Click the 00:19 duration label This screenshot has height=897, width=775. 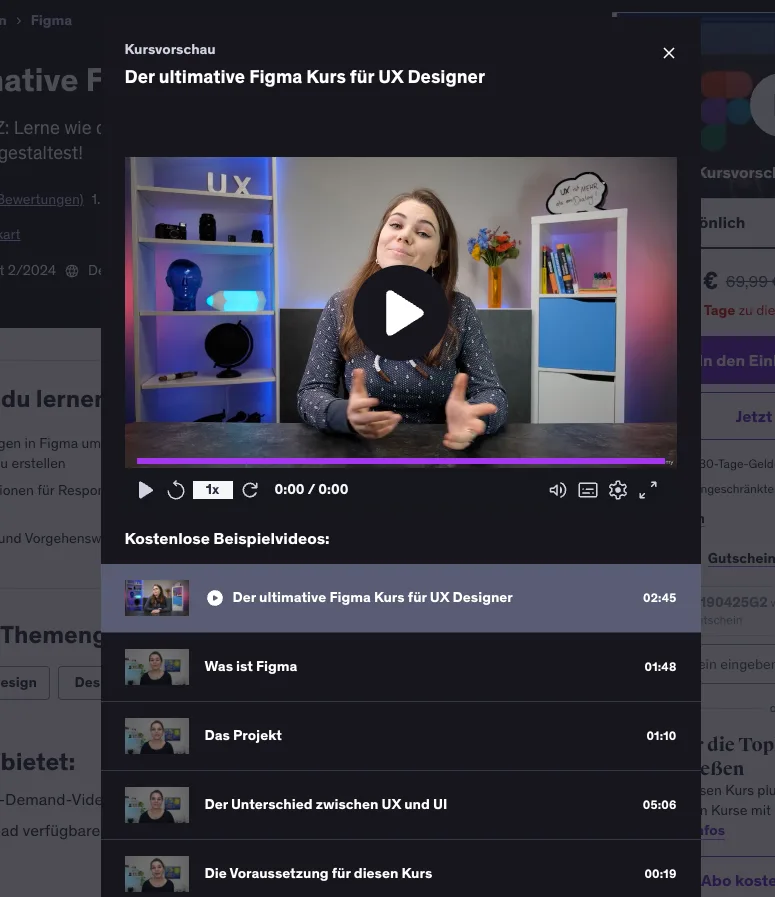point(660,874)
